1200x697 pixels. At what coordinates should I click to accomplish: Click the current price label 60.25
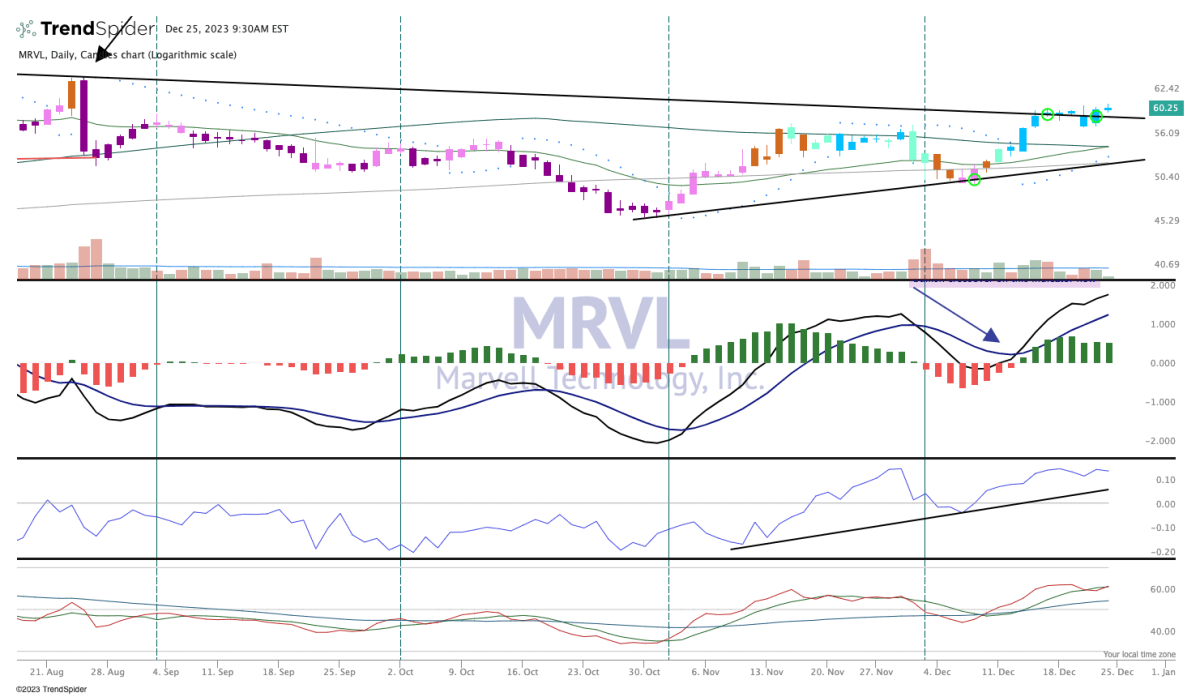[x=1165, y=108]
